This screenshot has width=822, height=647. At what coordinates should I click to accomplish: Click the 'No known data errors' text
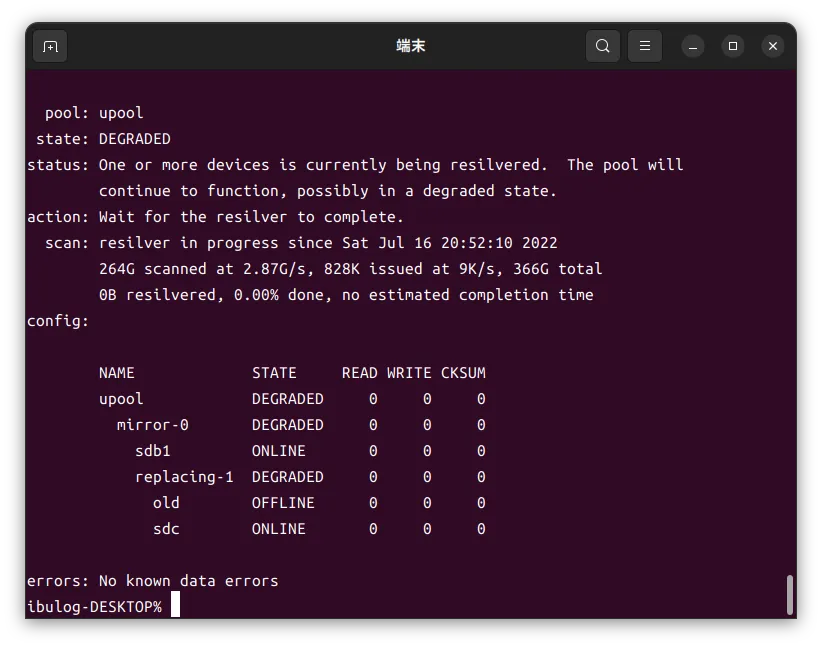(188, 581)
